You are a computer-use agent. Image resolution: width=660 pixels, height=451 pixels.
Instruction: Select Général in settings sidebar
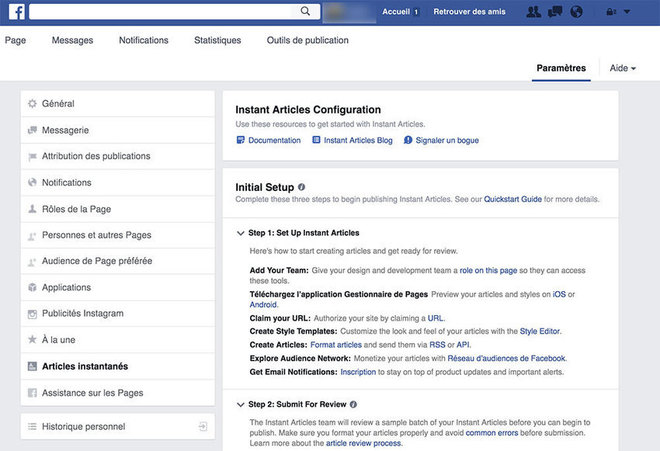[x=117, y=104]
